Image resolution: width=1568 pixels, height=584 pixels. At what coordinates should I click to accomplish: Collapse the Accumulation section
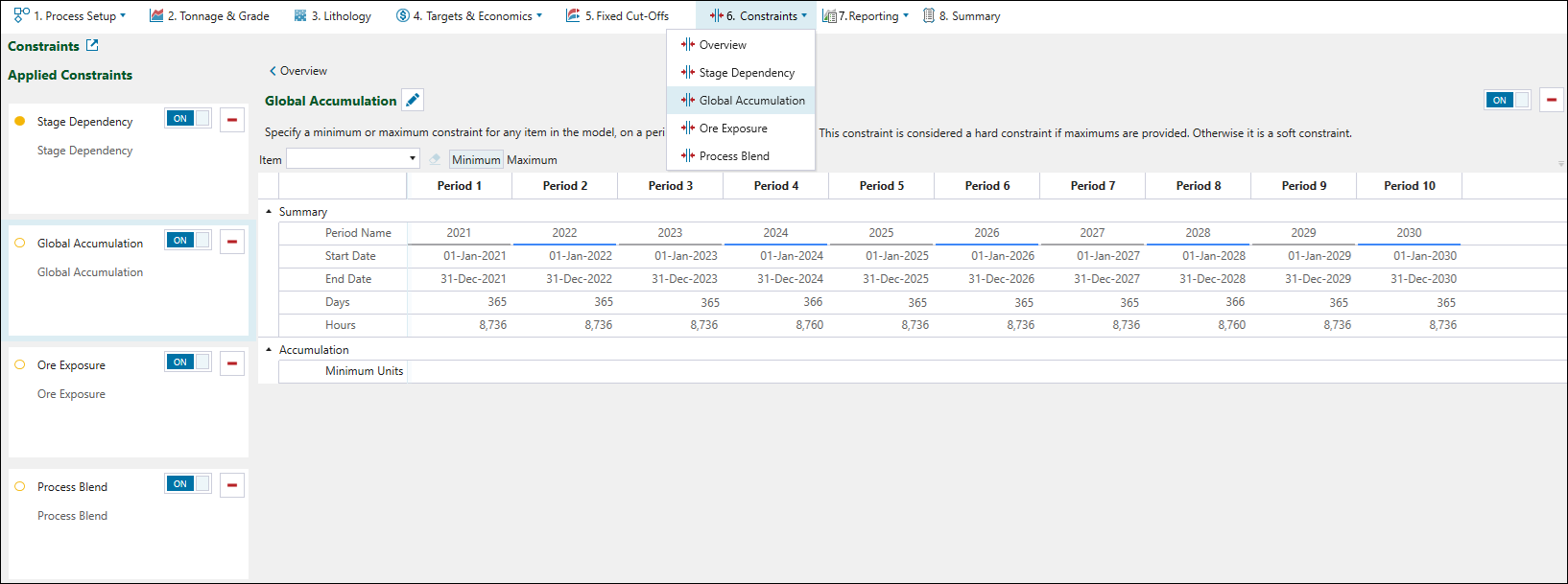[x=269, y=350]
